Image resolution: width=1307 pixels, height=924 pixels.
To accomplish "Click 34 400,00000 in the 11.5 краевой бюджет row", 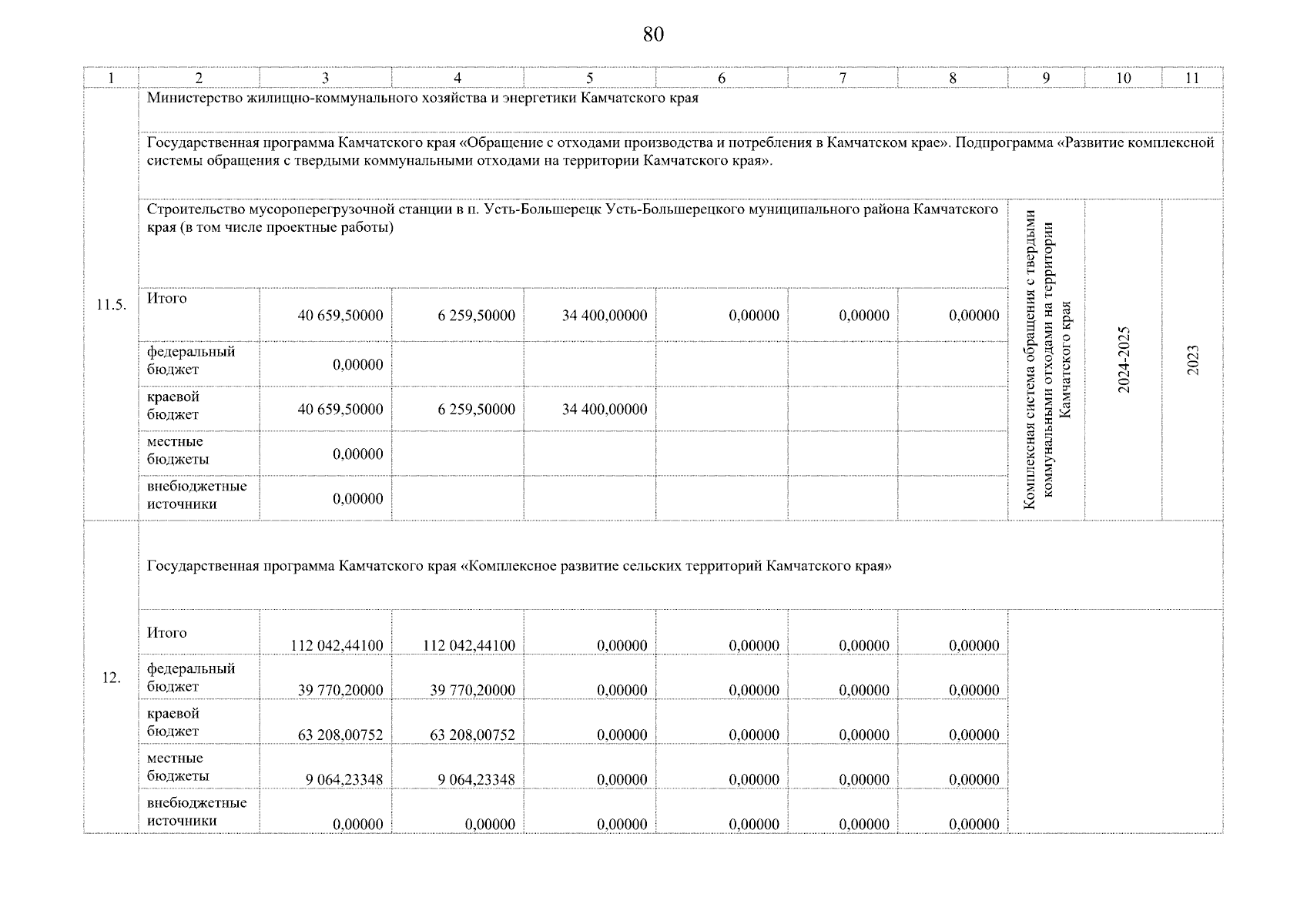I will click(x=604, y=410).
